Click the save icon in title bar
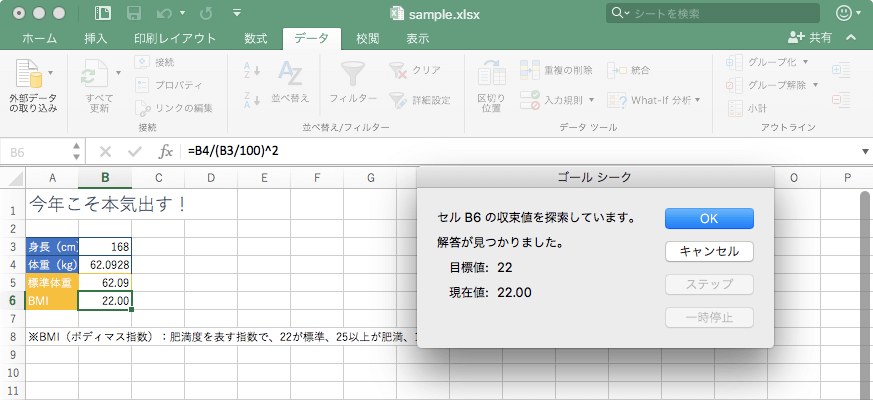Screen dimensions: 873x400 click(x=131, y=14)
